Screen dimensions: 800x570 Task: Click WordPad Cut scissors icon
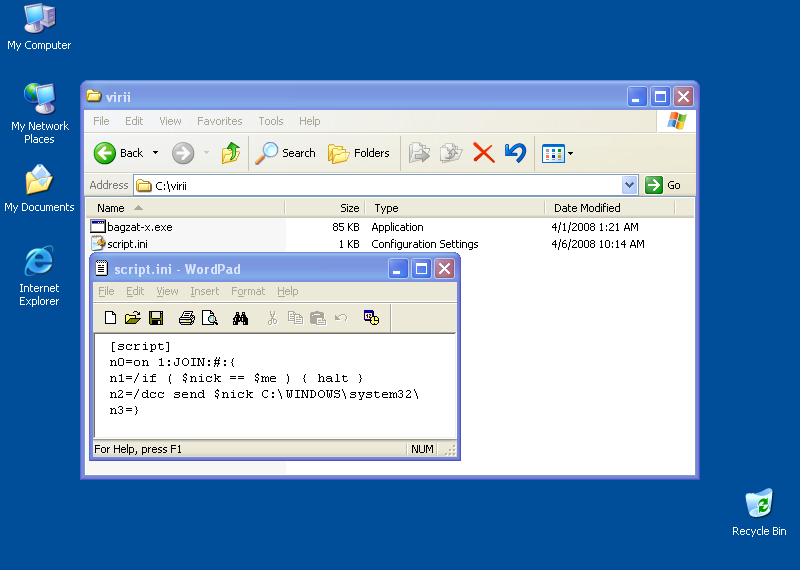click(272, 318)
